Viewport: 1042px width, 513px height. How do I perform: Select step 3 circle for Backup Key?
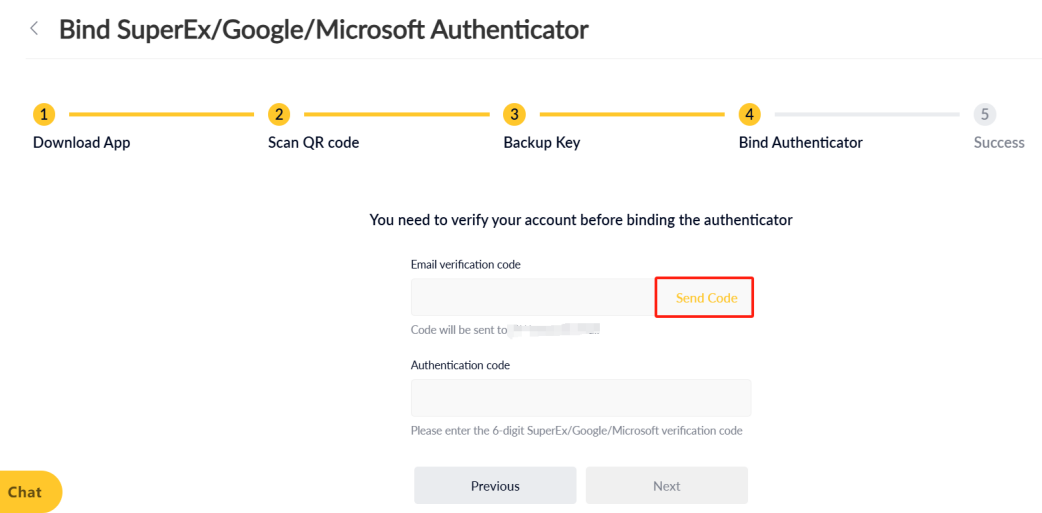point(514,114)
